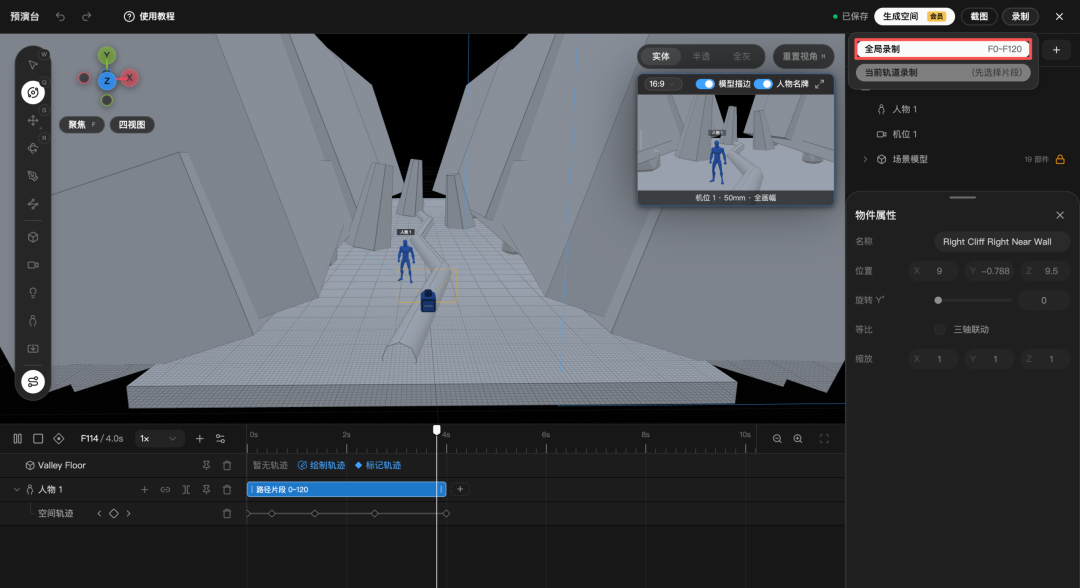
Task: Go to next keyframe on 空间轨迹
Action: (128, 514)
